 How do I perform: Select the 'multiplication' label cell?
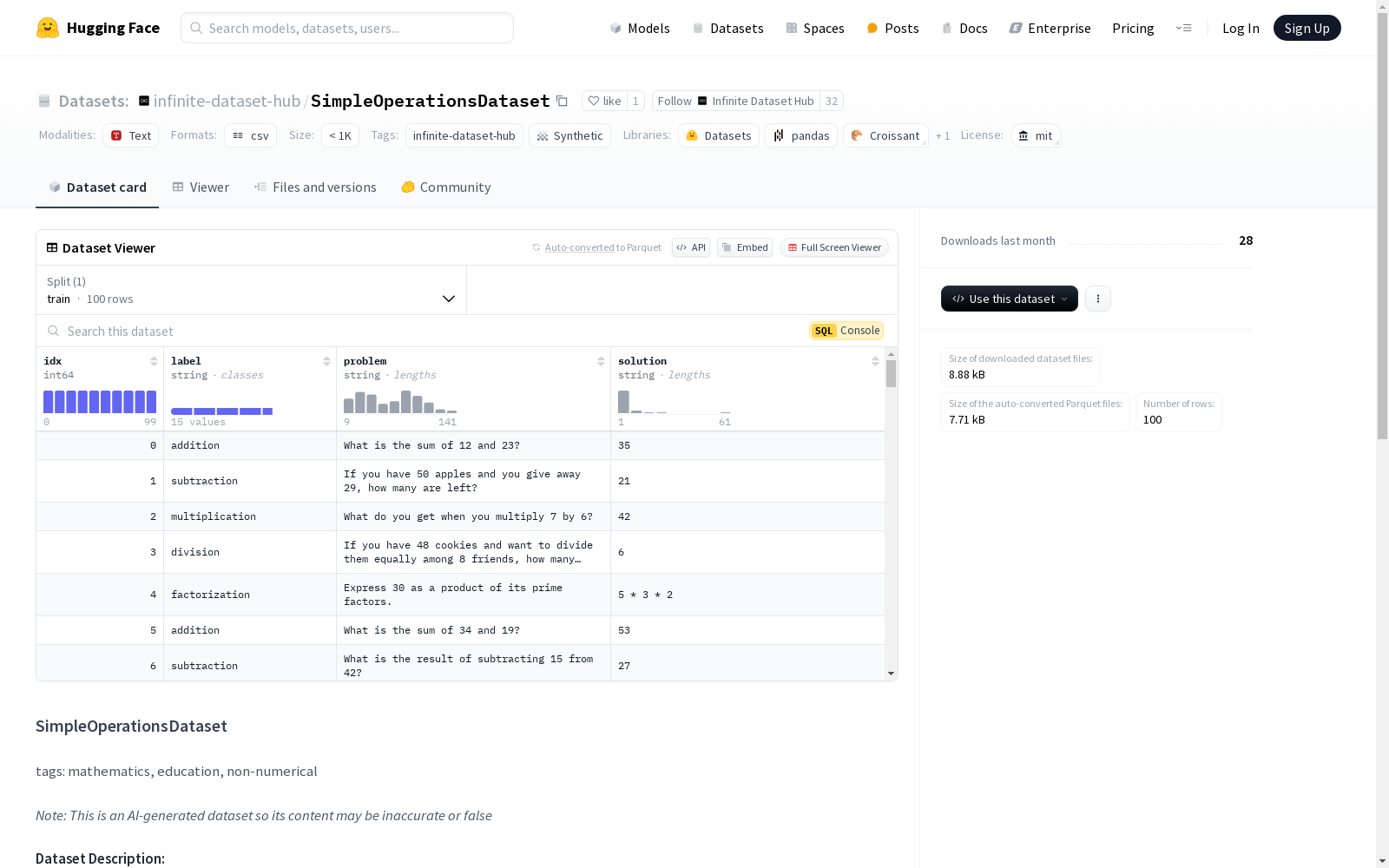250,516
